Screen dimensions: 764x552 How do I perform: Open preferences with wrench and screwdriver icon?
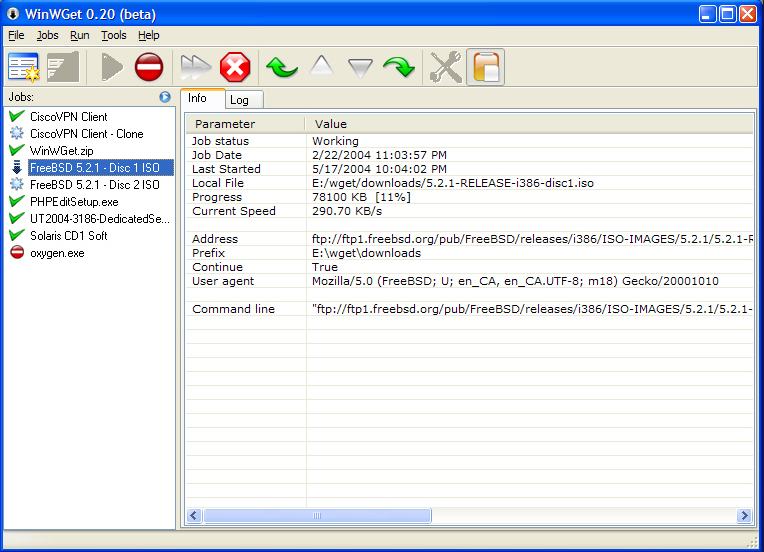click(x=446, y=67)
